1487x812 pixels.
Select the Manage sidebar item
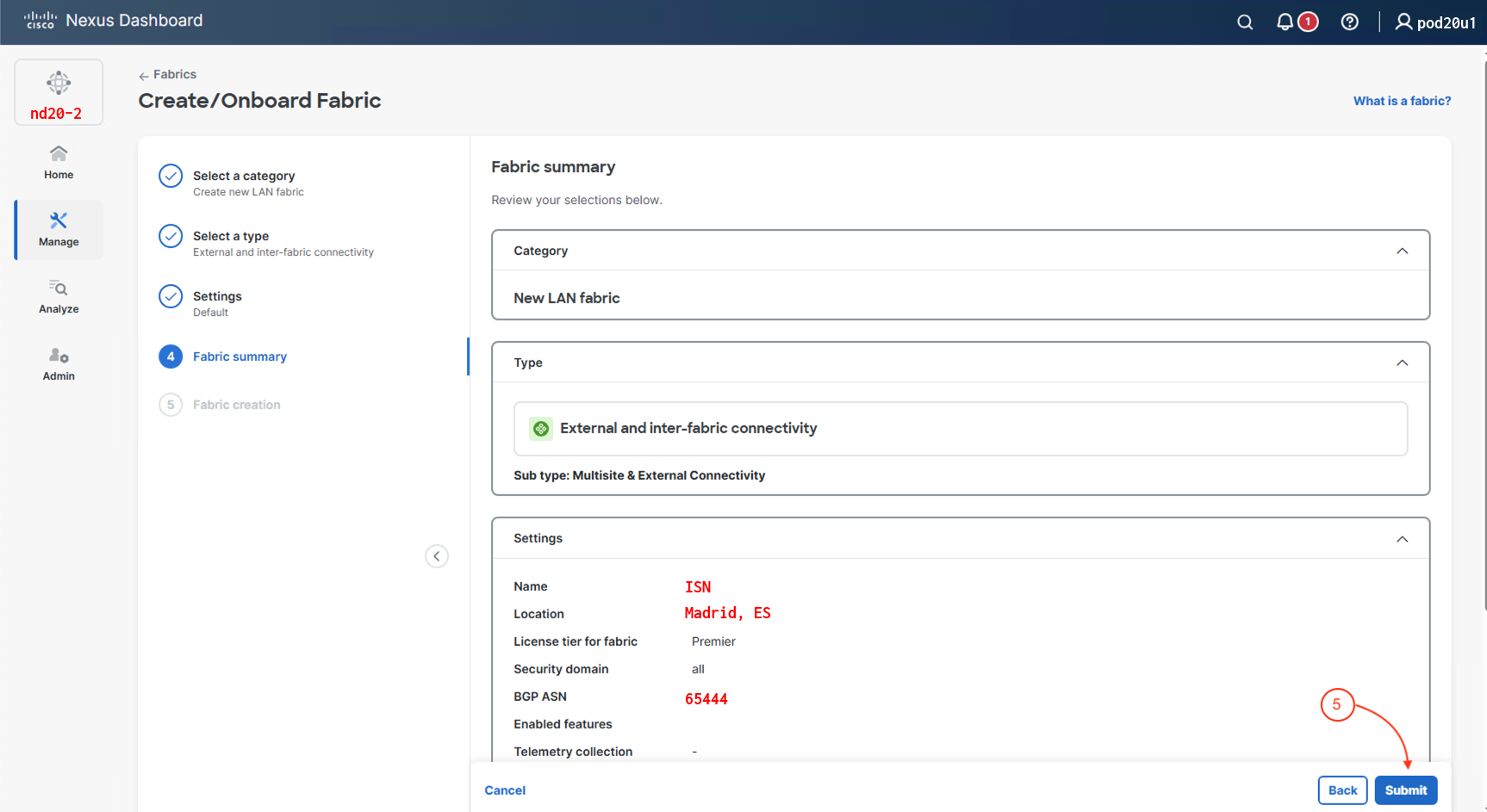[59, 230]
